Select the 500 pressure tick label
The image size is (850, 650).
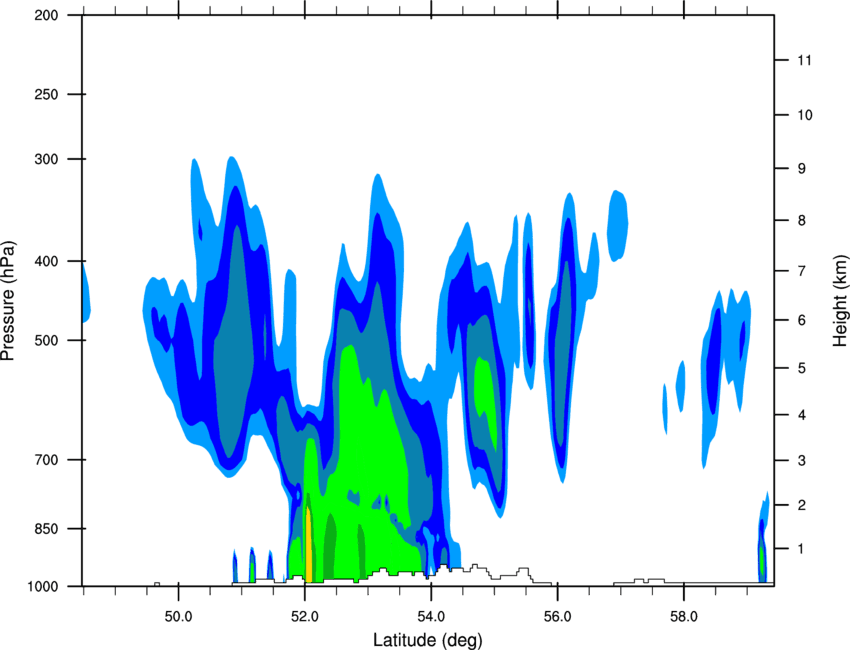[x=46, y=340]
